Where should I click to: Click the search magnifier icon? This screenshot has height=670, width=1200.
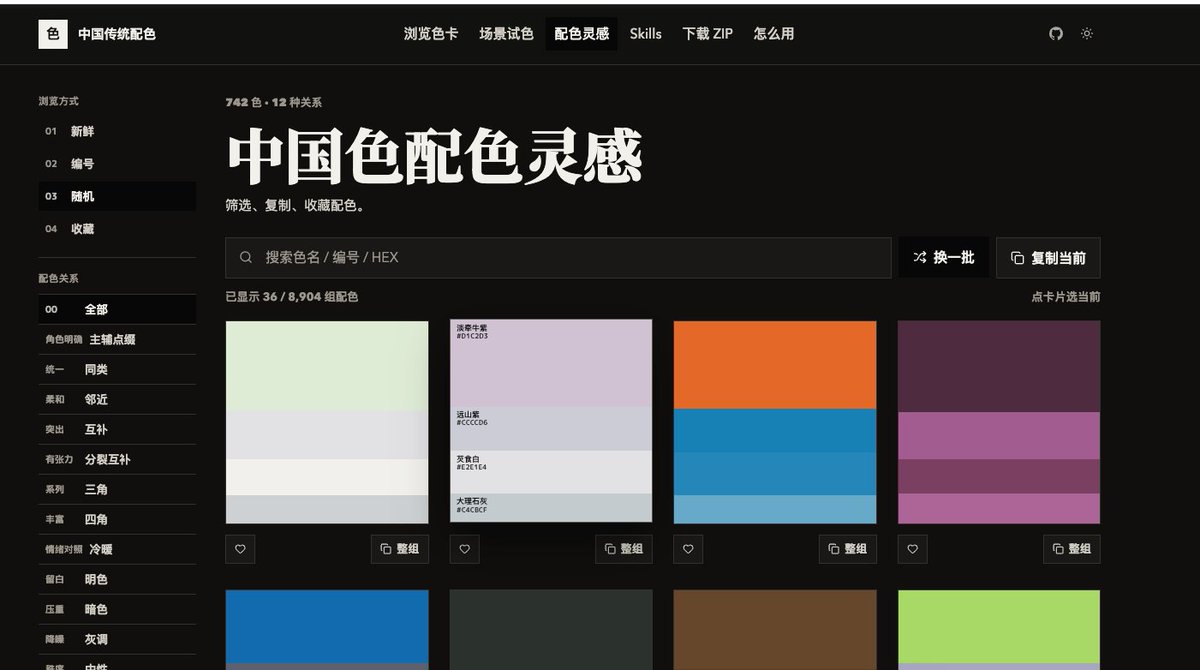point(246,258)
